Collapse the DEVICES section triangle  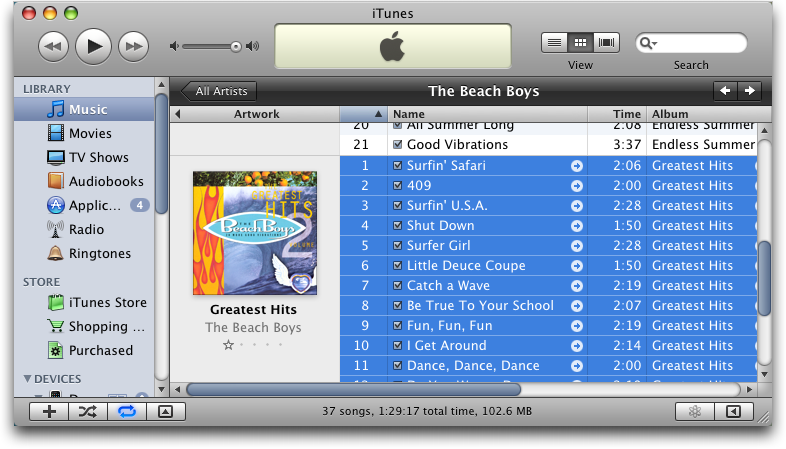(28, 379)
